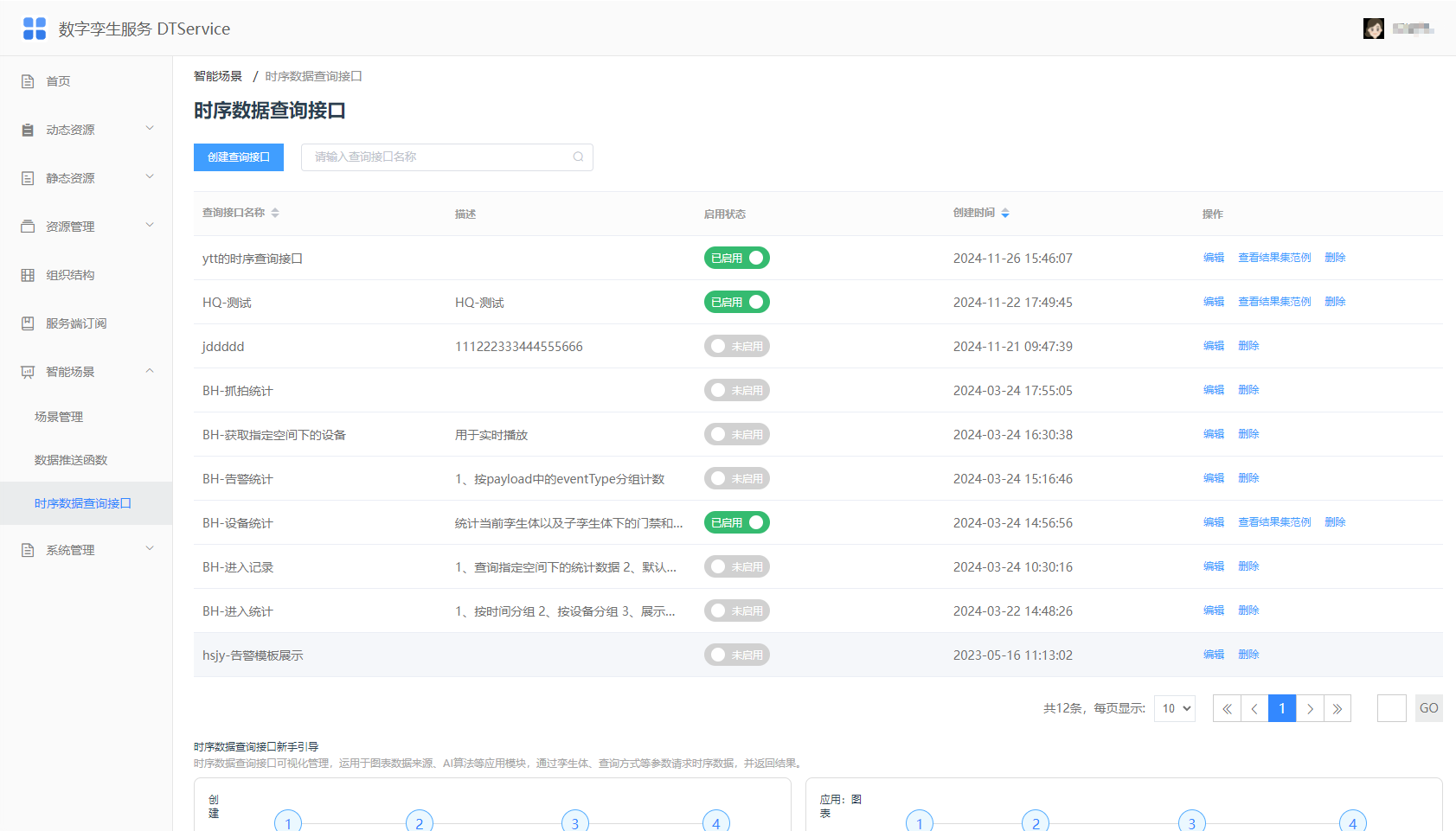
Task: Click 智能场景 breadcrumb link
Action: pos(218,76)
